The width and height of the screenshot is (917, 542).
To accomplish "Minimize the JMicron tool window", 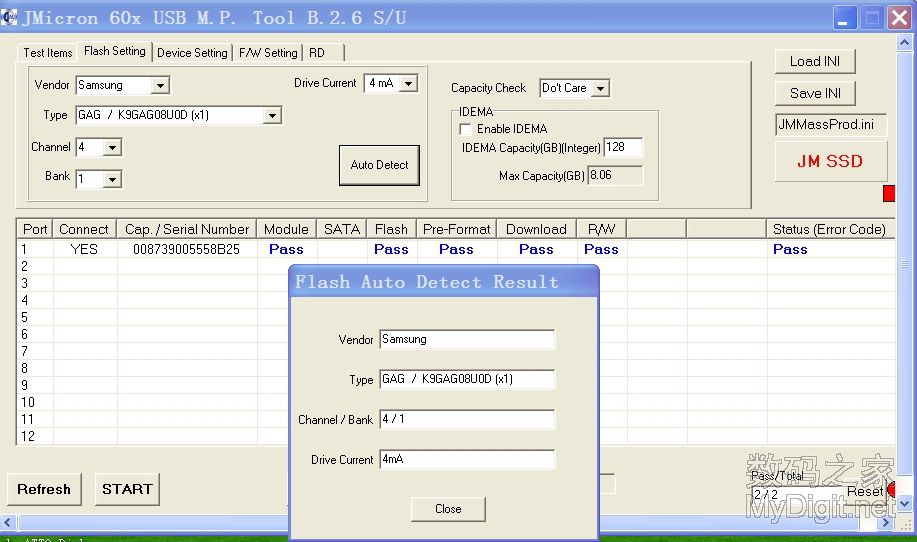I will 845,18.
